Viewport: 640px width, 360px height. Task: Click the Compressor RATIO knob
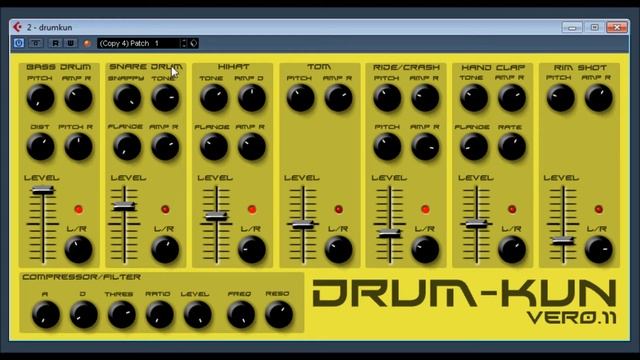pos(160,315)
